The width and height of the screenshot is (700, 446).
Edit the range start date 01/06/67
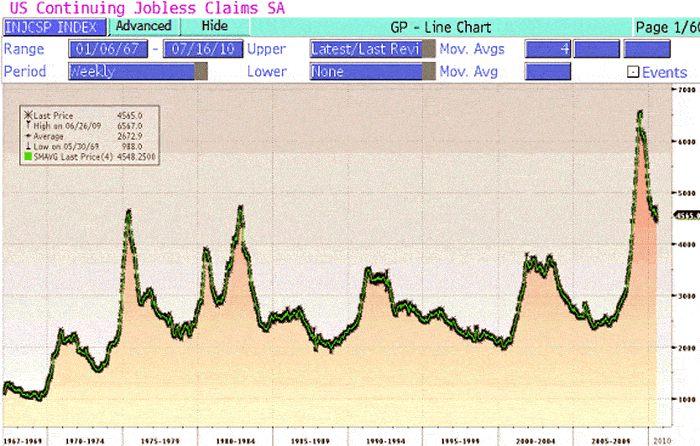[x=106, y=48]
